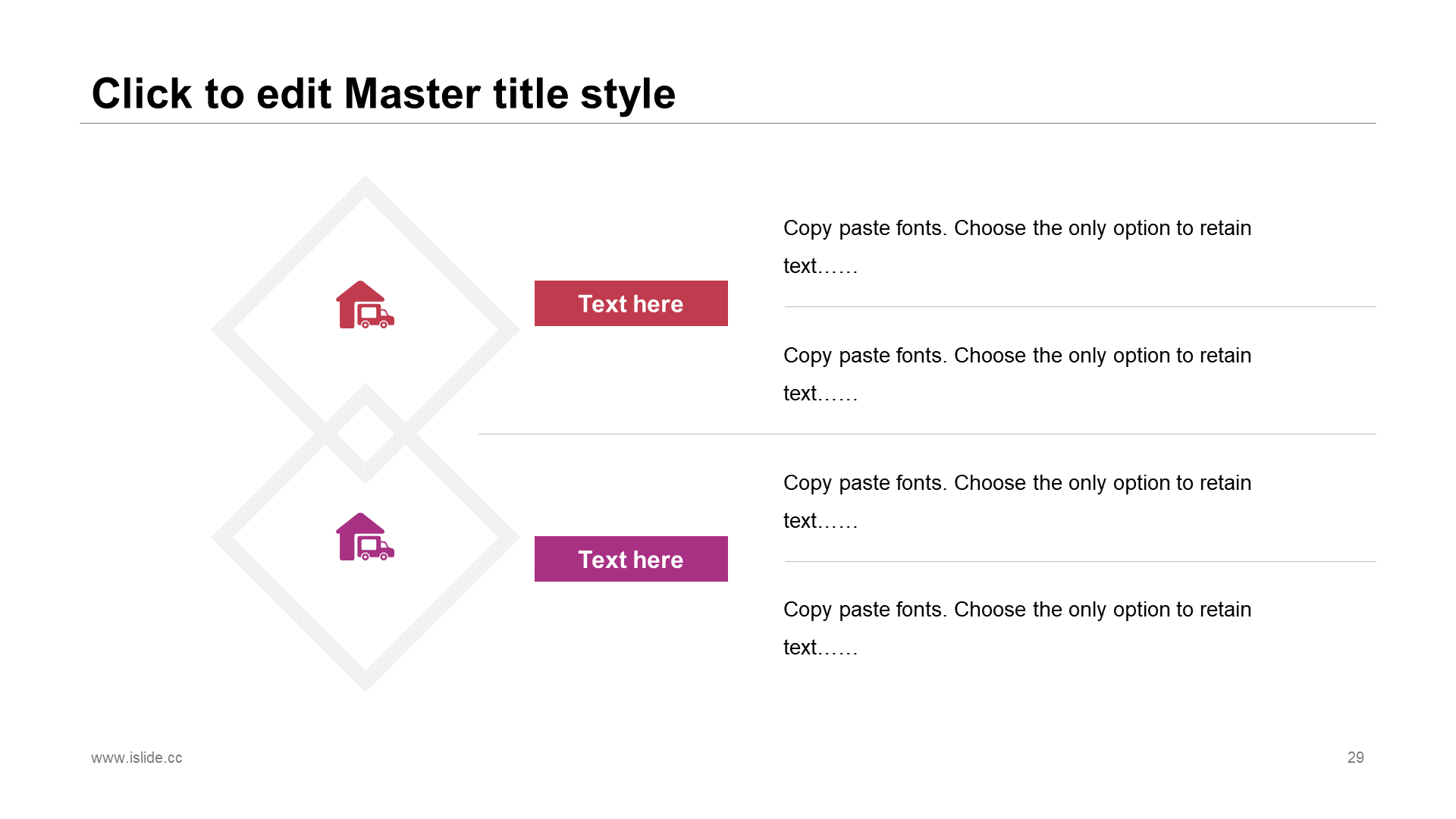1456x819 pixels.
Task: Open the www.islide.cc footer link
Action: click(x=136, y=758)
